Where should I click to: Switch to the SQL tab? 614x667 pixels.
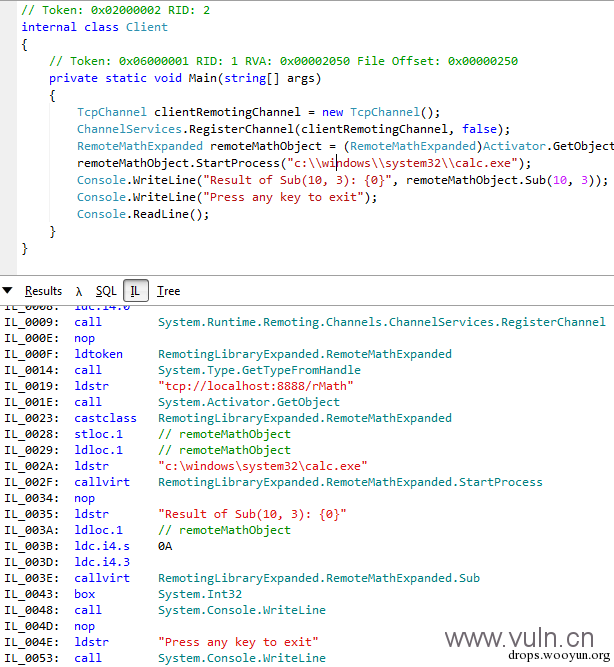(x=106, y=291)
